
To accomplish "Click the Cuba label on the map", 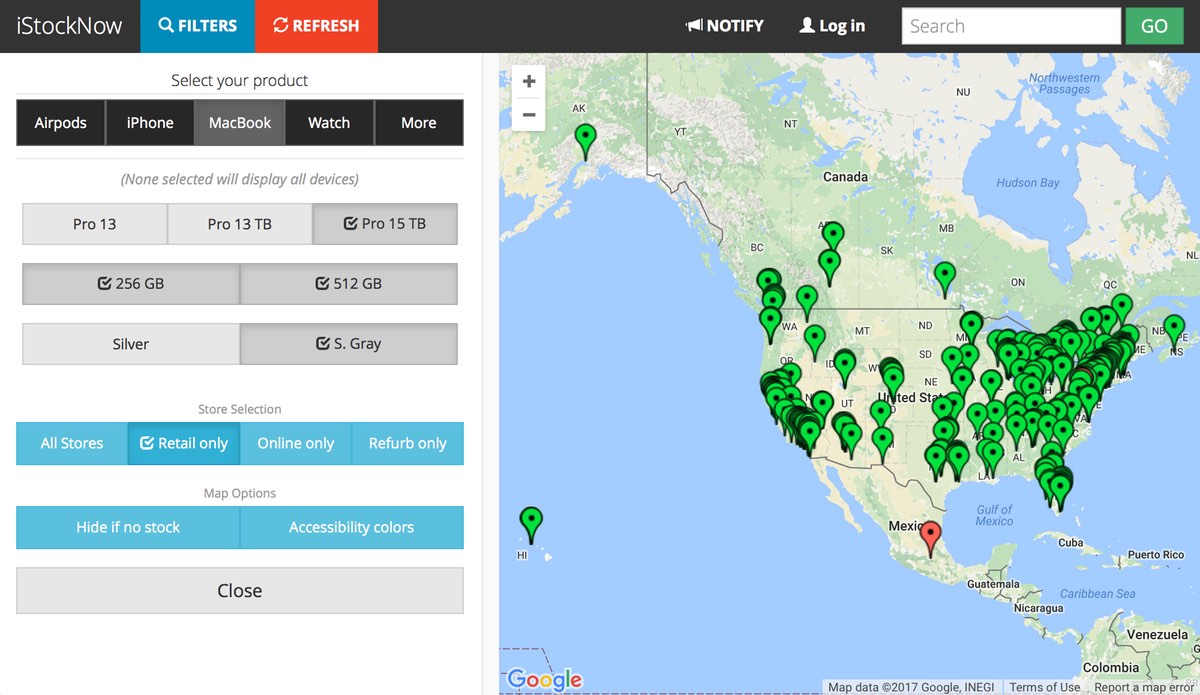I will [1071, 543].
